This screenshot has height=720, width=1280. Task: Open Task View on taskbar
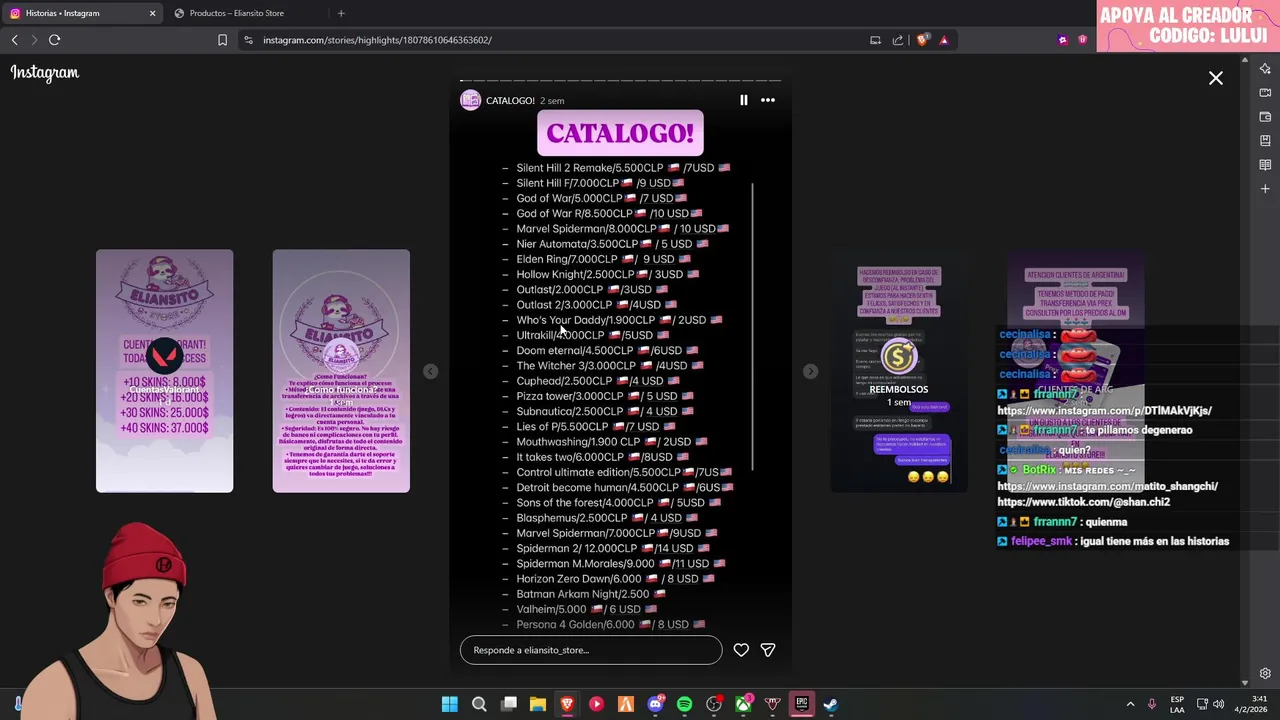pos(509,704)
